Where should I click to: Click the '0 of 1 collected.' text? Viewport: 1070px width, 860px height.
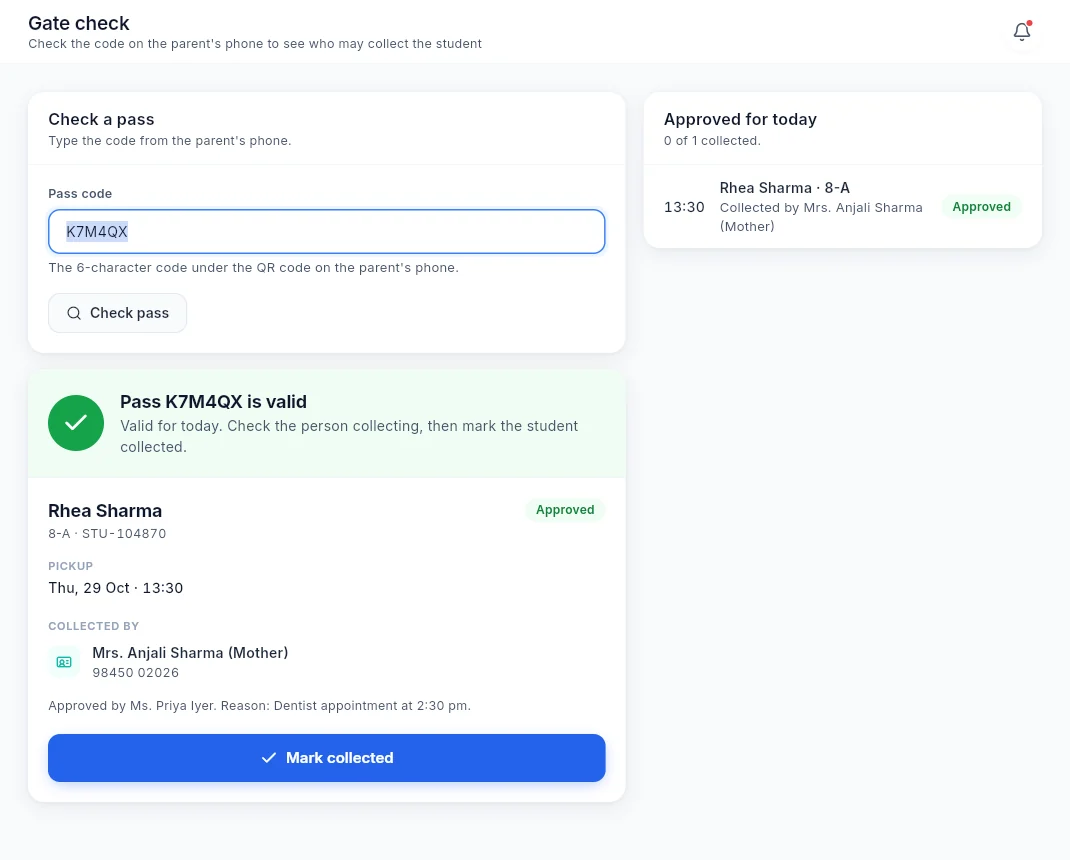click(712, 141)
